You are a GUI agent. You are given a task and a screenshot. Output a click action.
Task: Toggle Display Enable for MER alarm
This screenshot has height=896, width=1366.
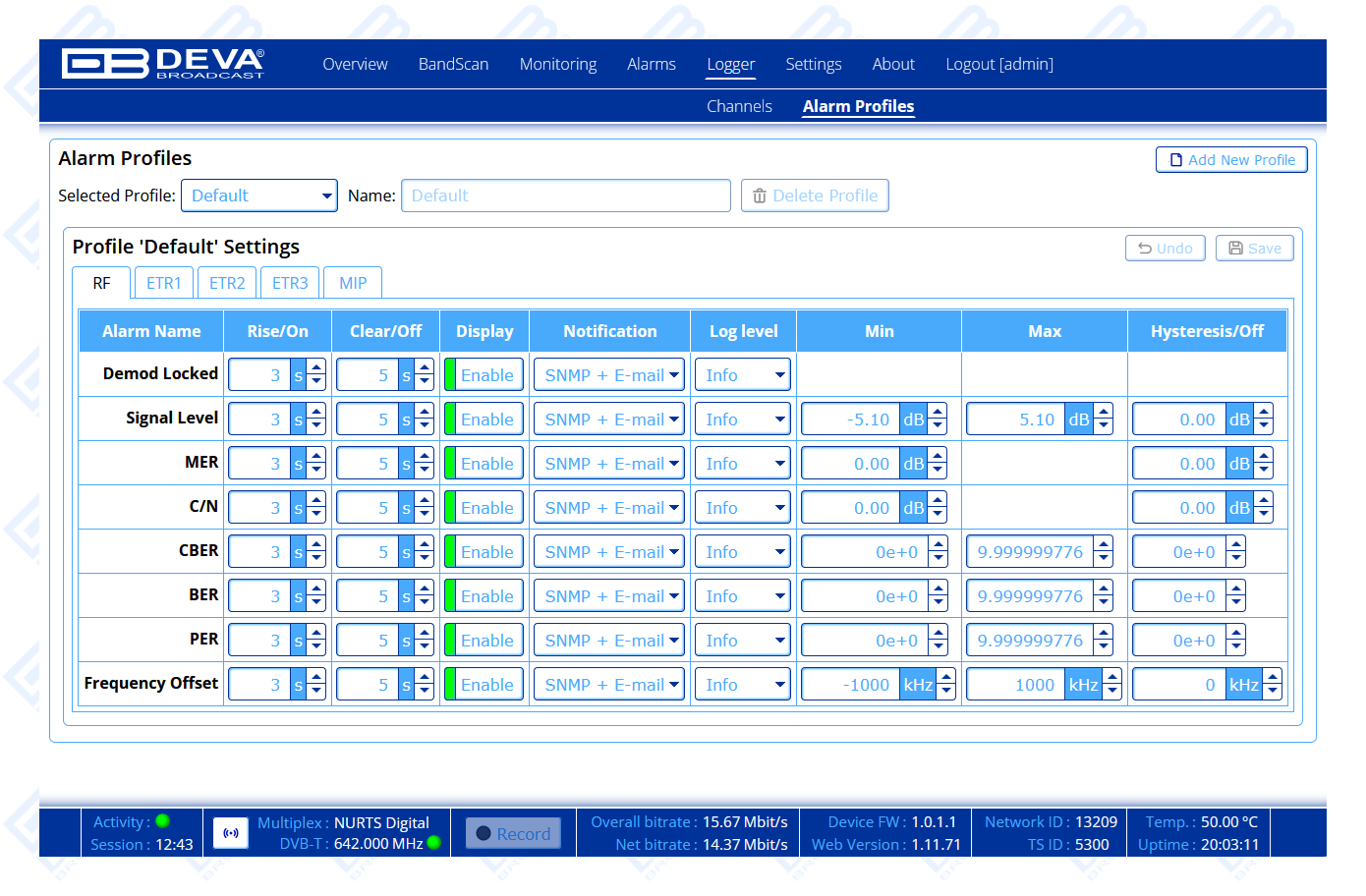484,464
